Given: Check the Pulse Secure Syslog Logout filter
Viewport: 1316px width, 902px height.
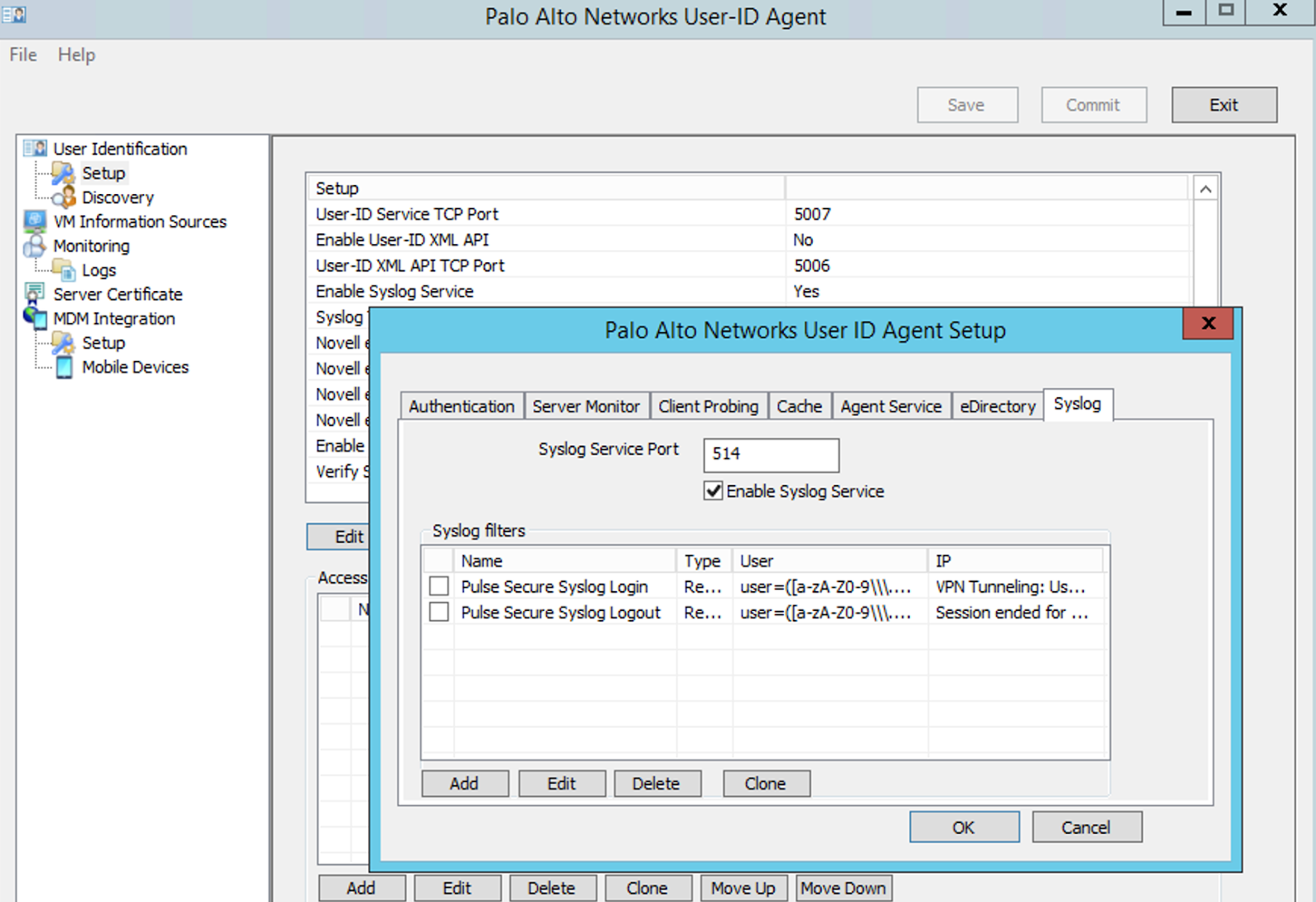Looking at the screenshot, I should (x=438, y=612).
